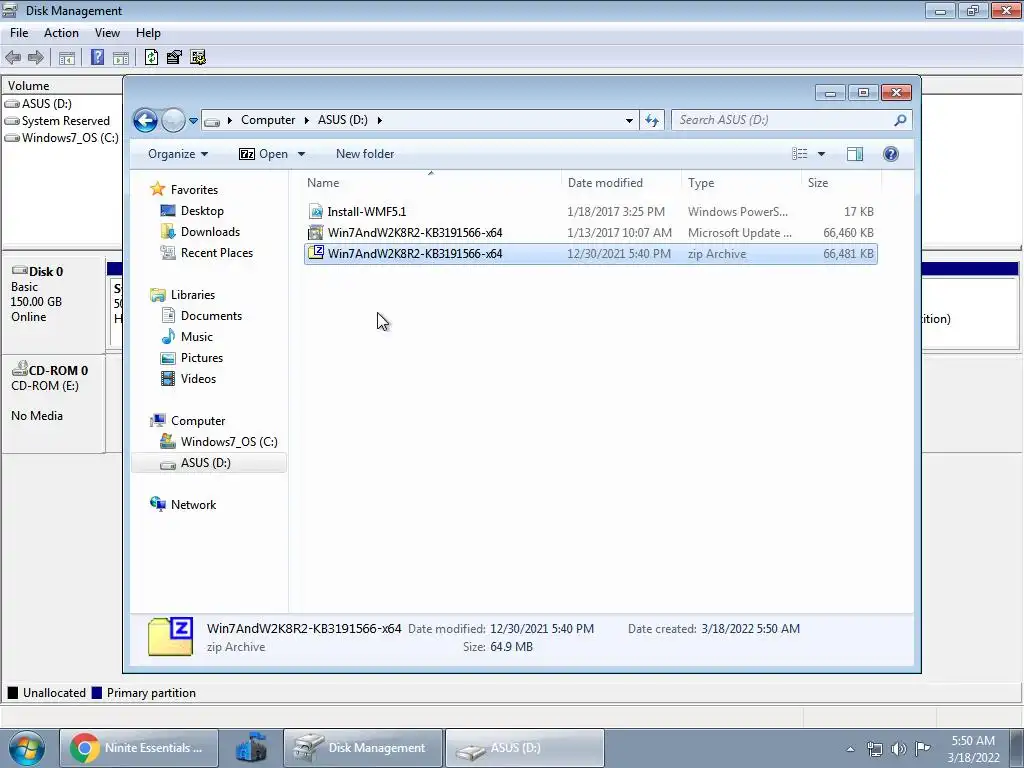The image size is (1024, 768).
Task: Open Desktop in Favorites
Action: click(x=202, y=211)
